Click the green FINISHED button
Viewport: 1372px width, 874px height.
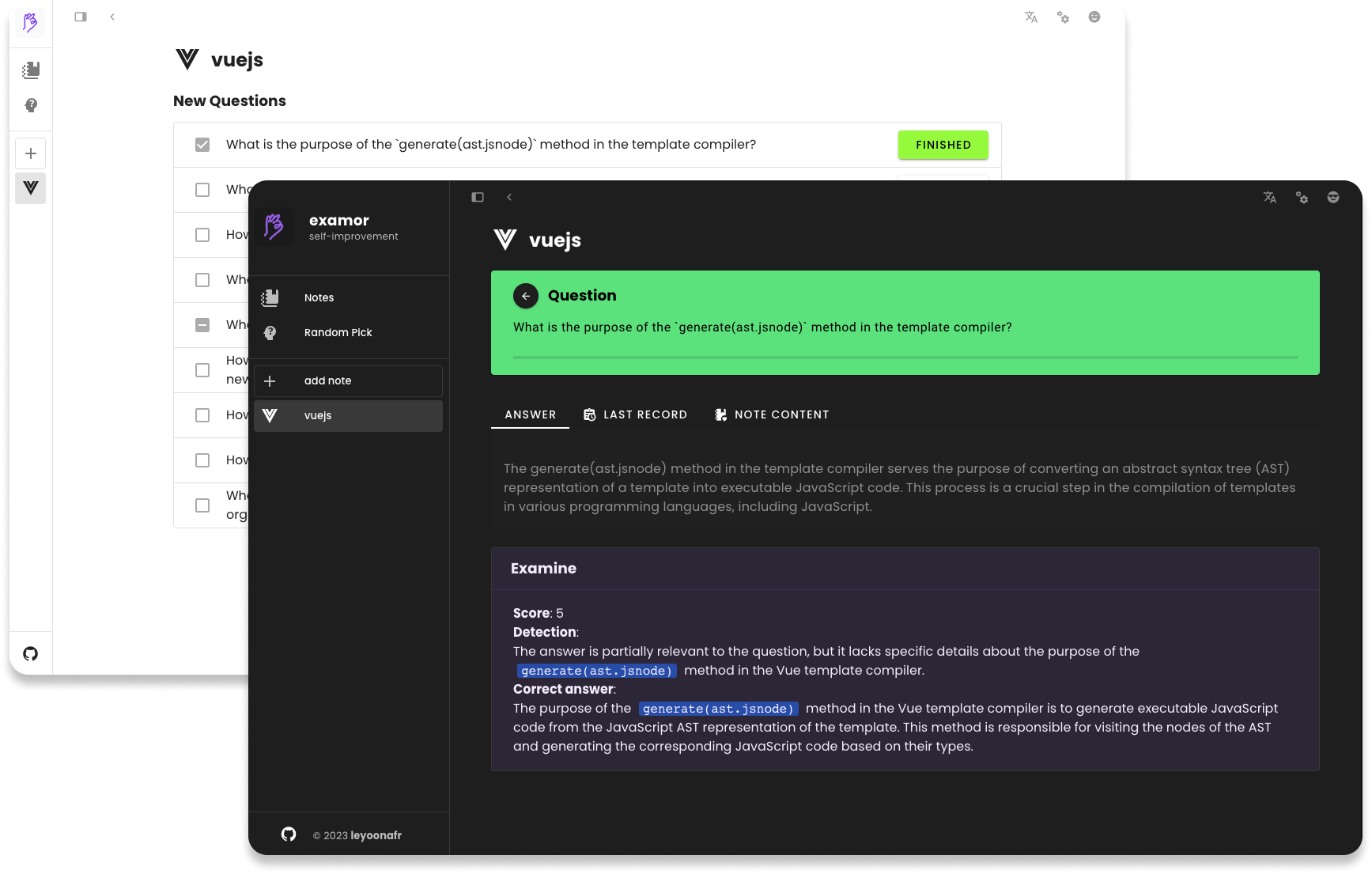(943, 145)
